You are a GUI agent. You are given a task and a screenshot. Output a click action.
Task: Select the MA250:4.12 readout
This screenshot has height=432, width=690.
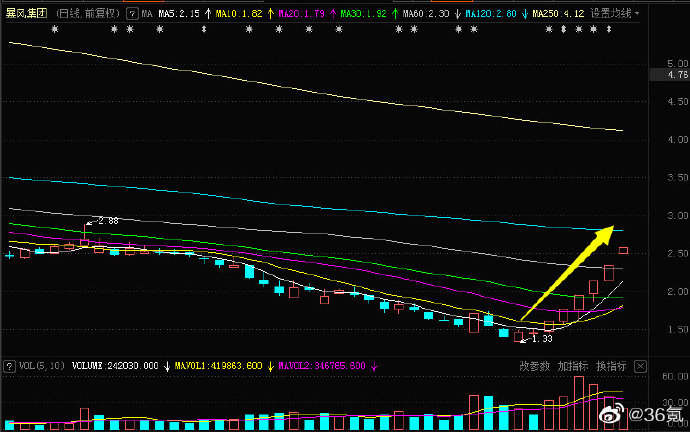tap(558, 14)
